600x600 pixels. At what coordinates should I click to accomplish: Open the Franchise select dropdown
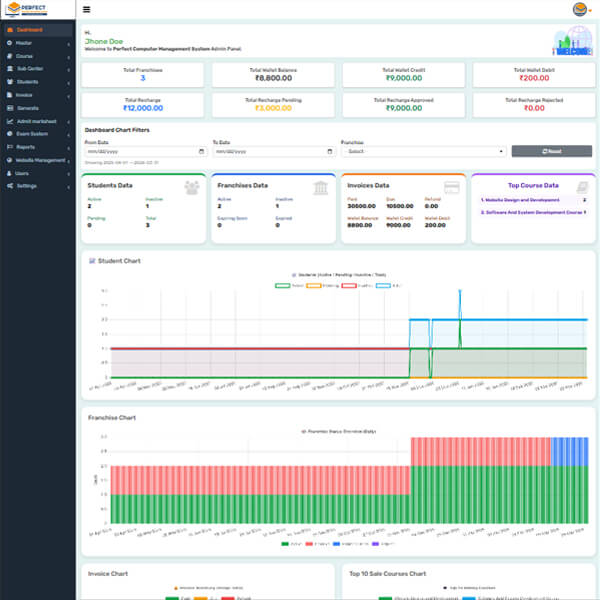[423, 151]
